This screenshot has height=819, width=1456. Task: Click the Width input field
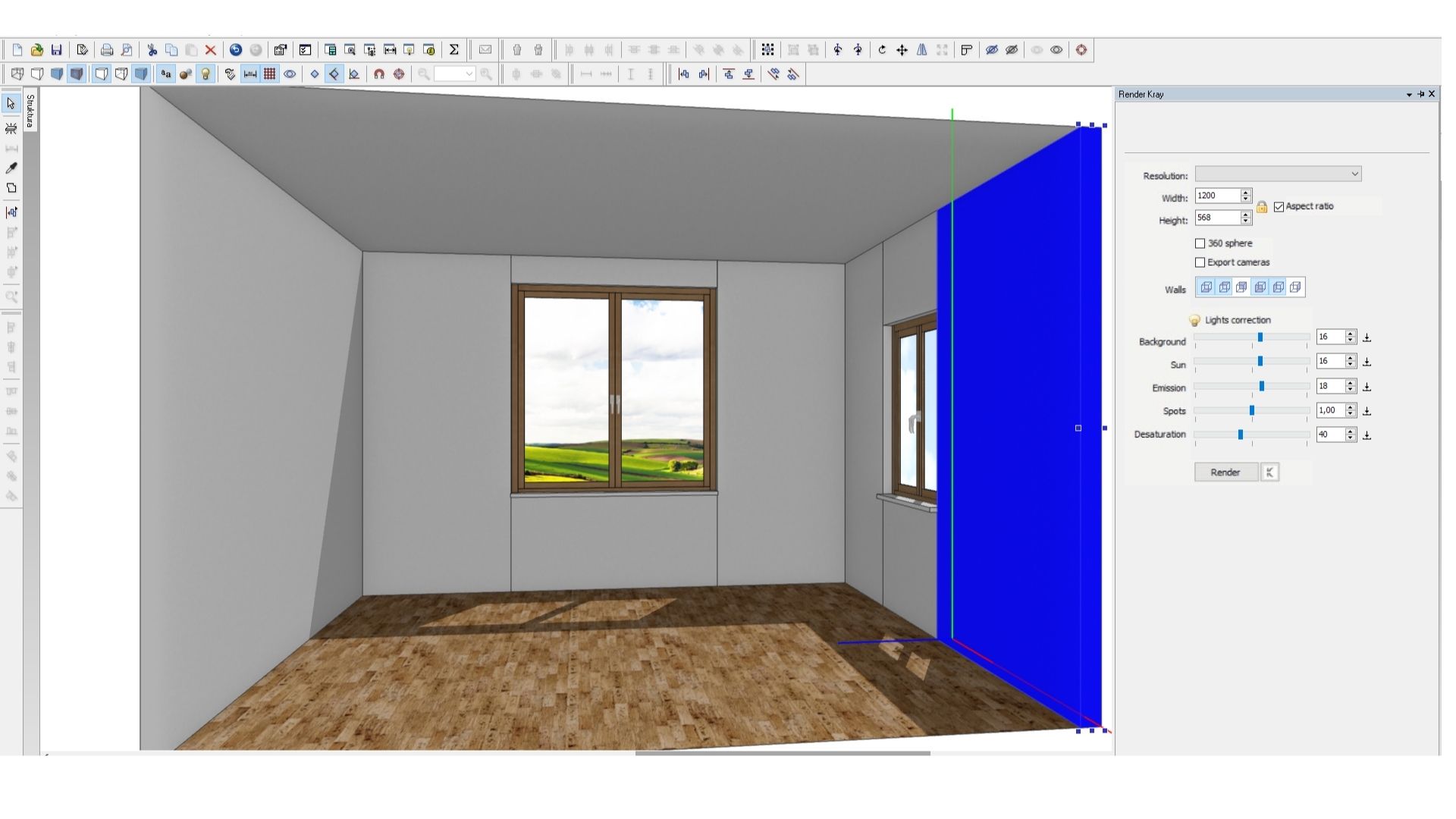pyautogui.click(x=1216, y=196)
